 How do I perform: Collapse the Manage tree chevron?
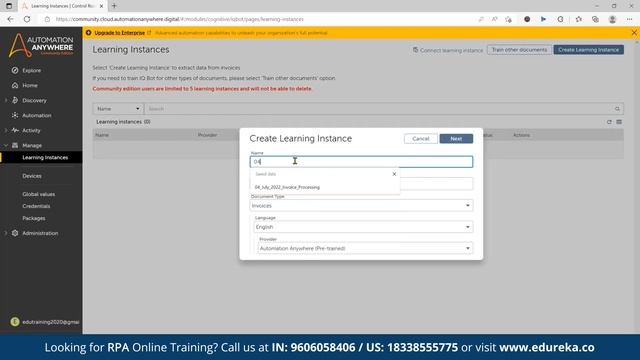tap(6, 145)
